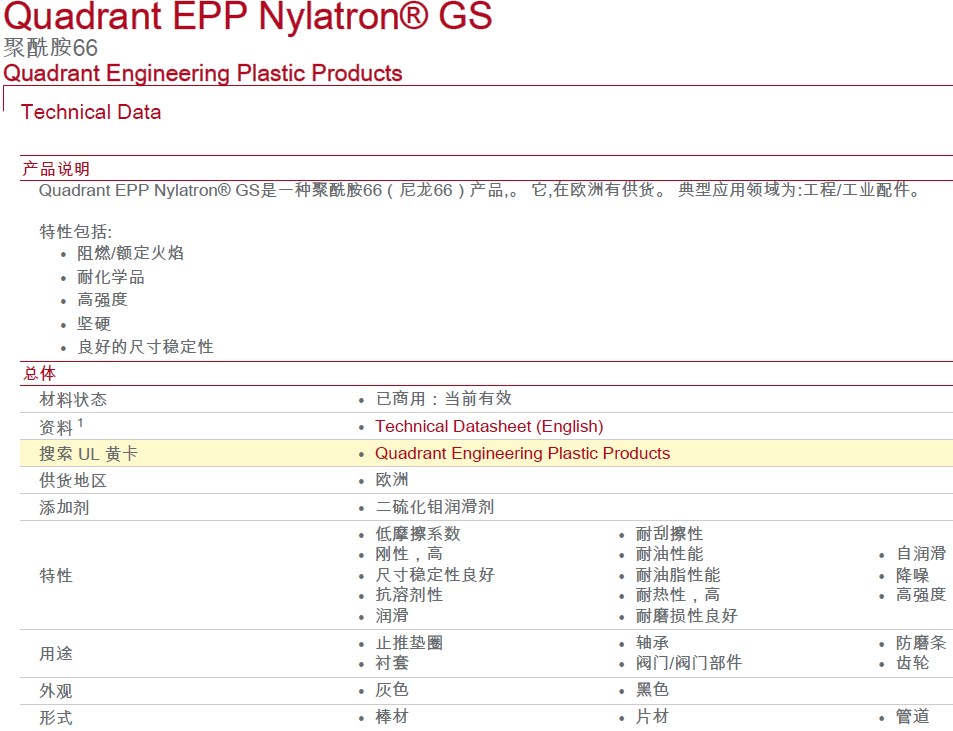
Task: Click the 阀门/阀门部件 application item
Action: [x=689, y=663]
